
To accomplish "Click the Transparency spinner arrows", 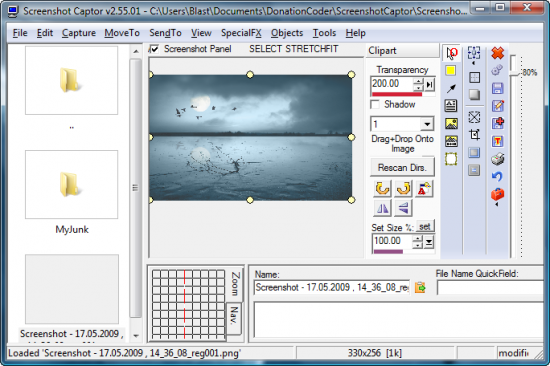I will click(x=418, y=84).
